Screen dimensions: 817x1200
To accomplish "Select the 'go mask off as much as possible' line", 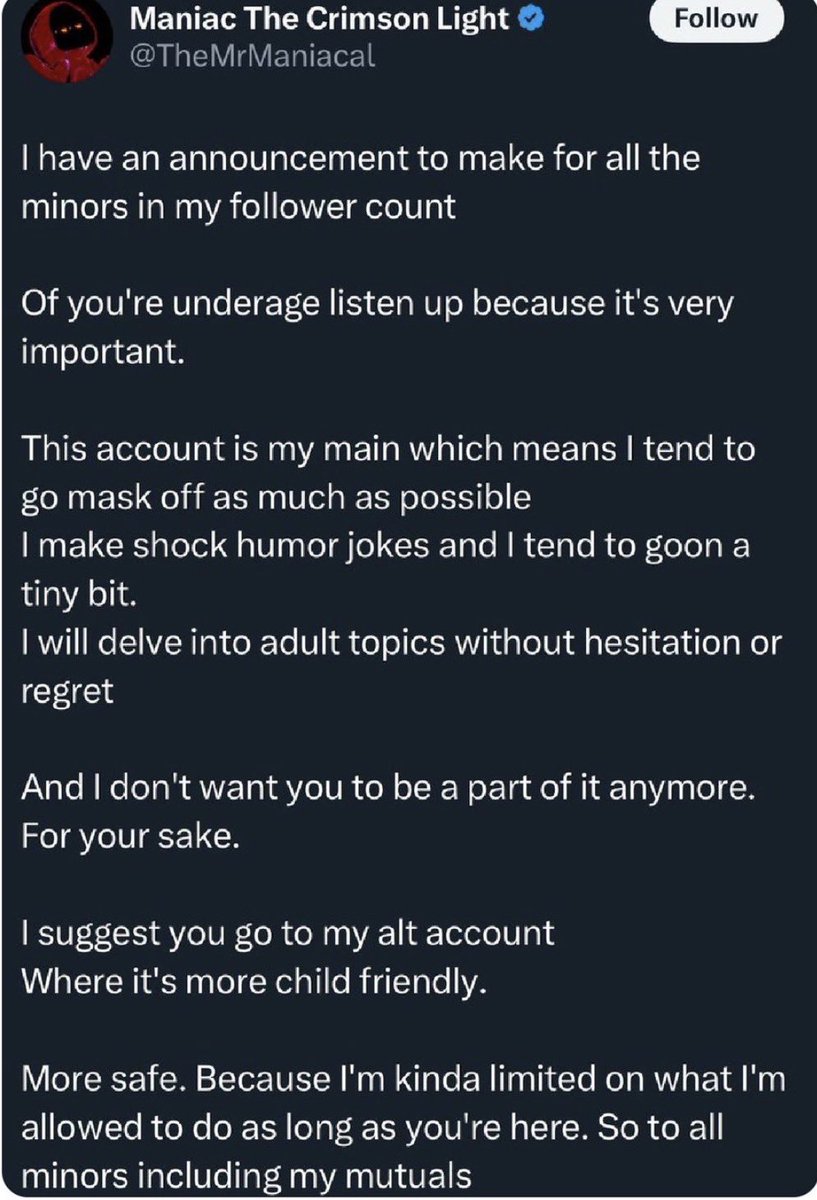I will click(x=276, y=497).
